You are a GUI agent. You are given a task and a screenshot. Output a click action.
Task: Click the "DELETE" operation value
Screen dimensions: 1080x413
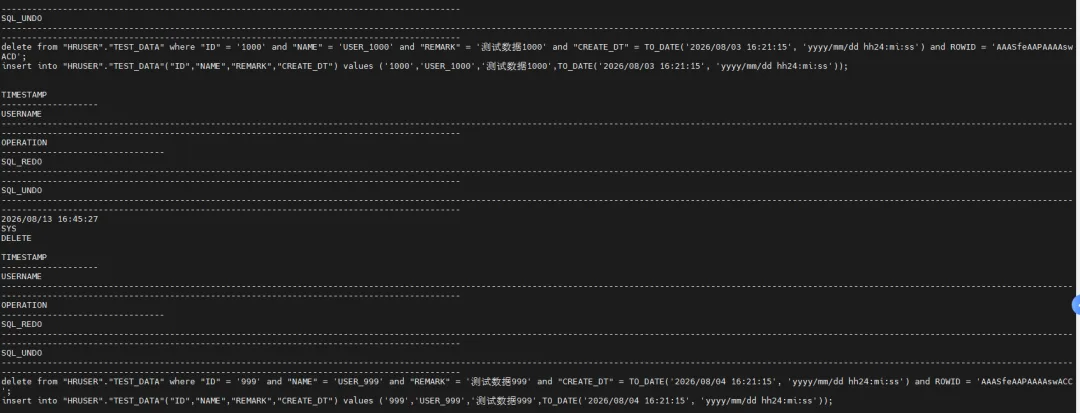(17, 238)
